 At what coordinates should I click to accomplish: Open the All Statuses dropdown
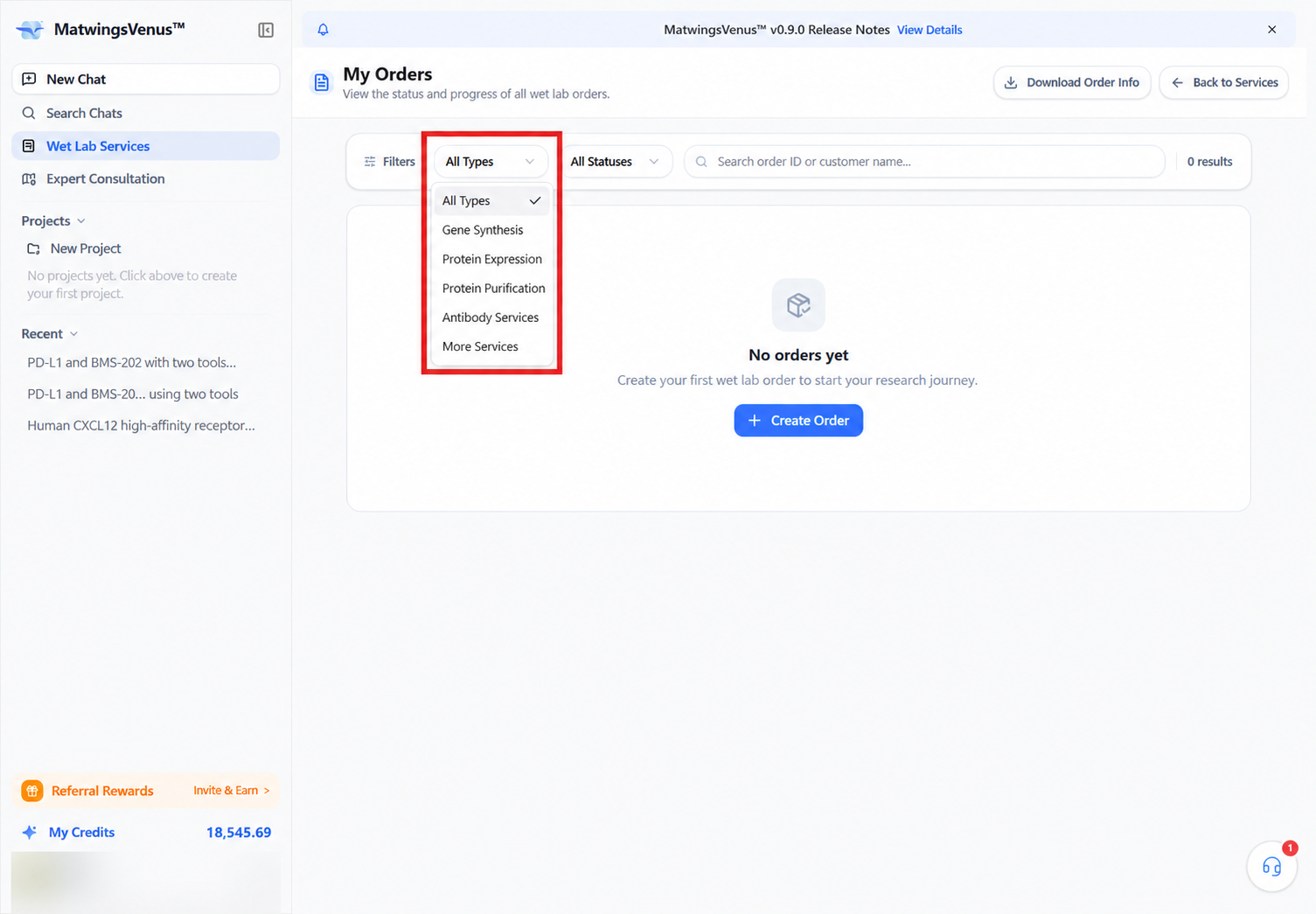coord(616,162)
